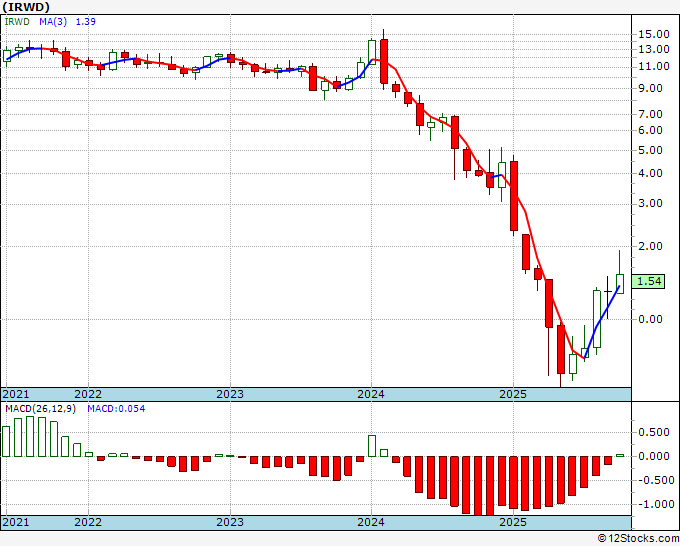The height and width of the screenshot is (546, 680).
Task: Click 2022 on the price chart timeline
Action: point(88,394)
